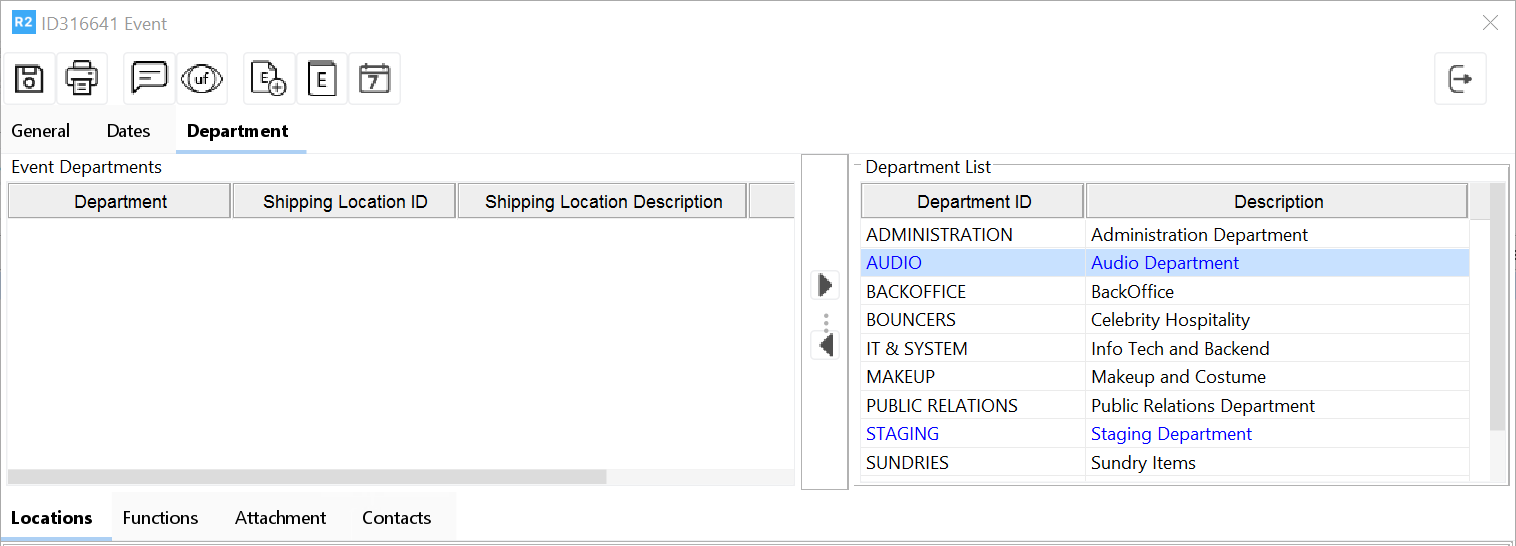Click the Department List vertical scrollbar
The height and width of the screenshot is (546, 1516).
[x=1497, y=310]
